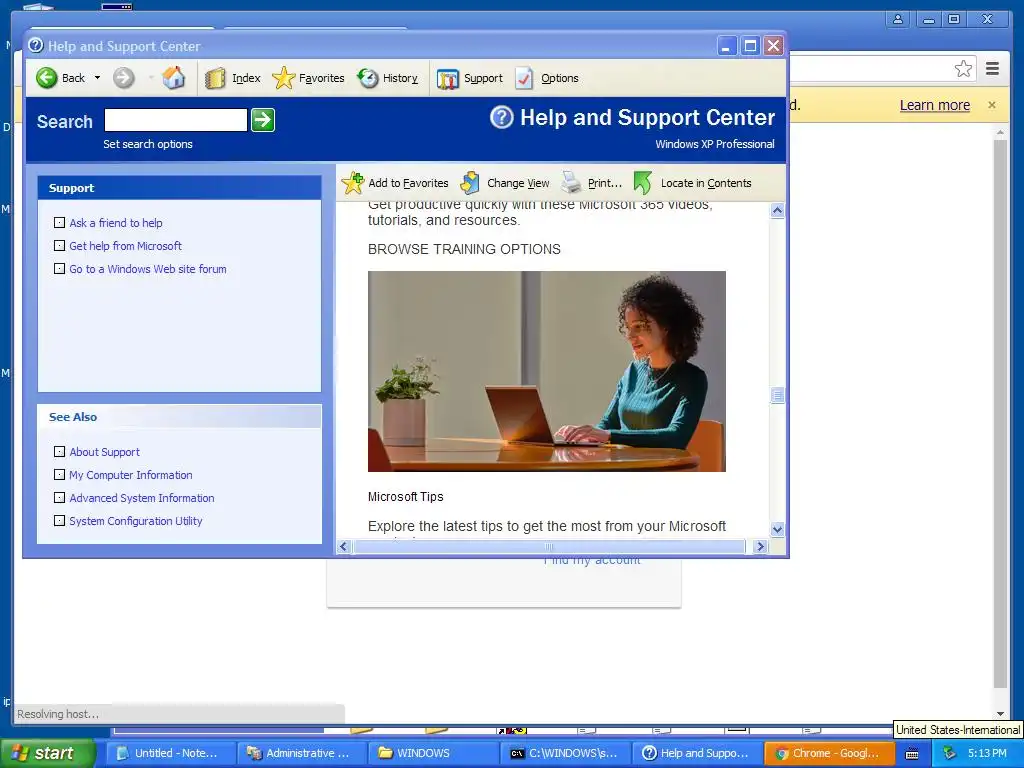Open About Support link
The image size is (1024, 768).
(x=104, y=452)
